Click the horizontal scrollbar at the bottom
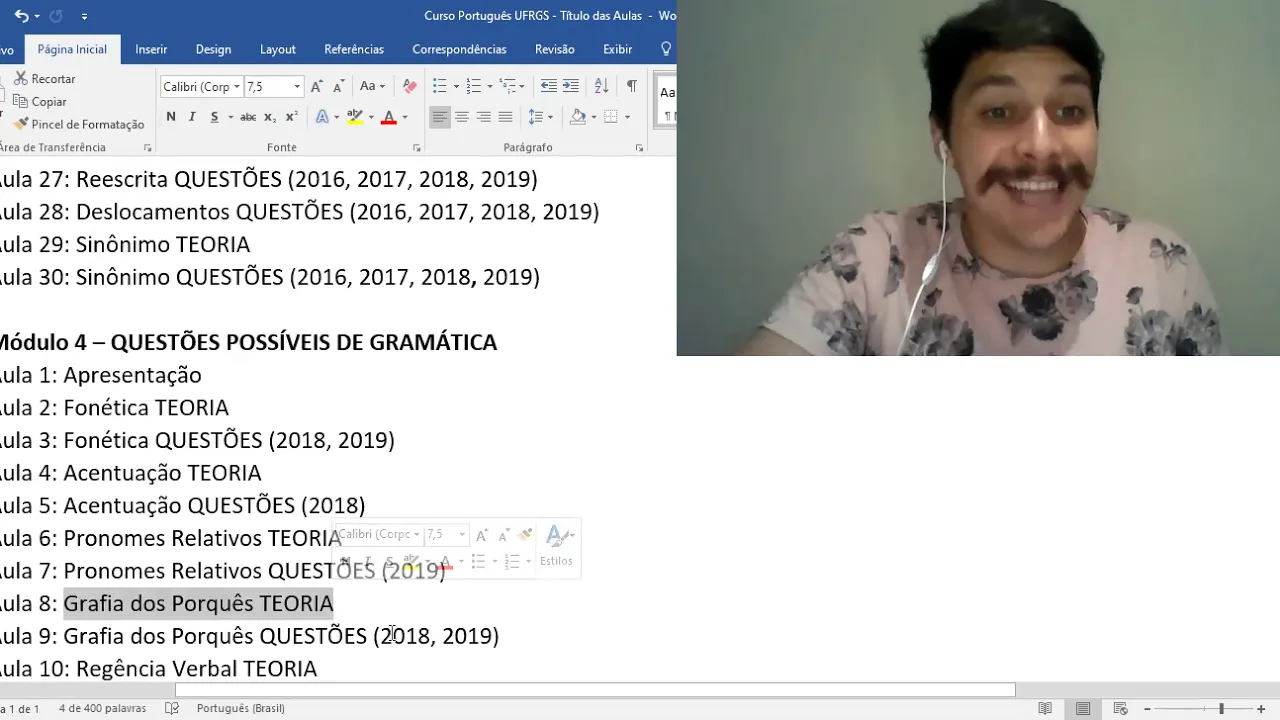 (595, 690)
